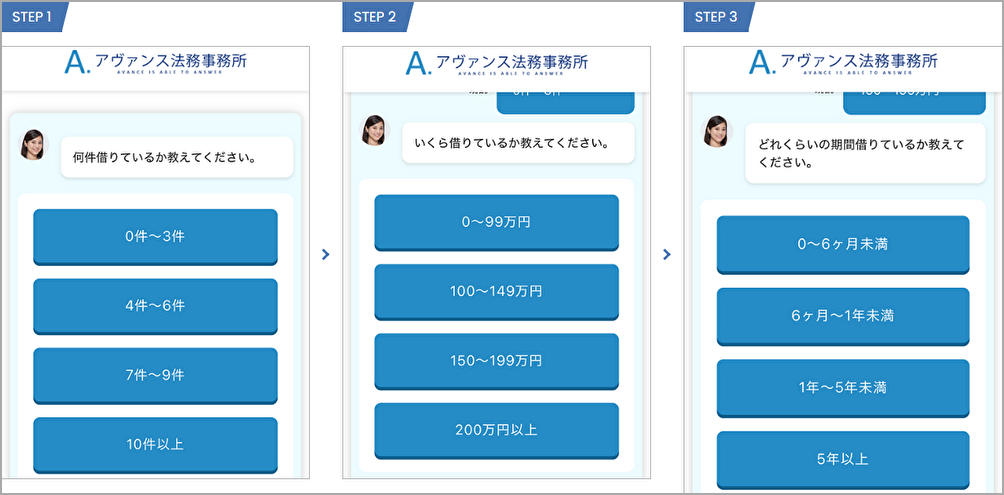Image resolution: width=1004 pixels, height=495 pixels.
Task: Click the operator avatar in Step 2 chat
Action: point(375,131)
